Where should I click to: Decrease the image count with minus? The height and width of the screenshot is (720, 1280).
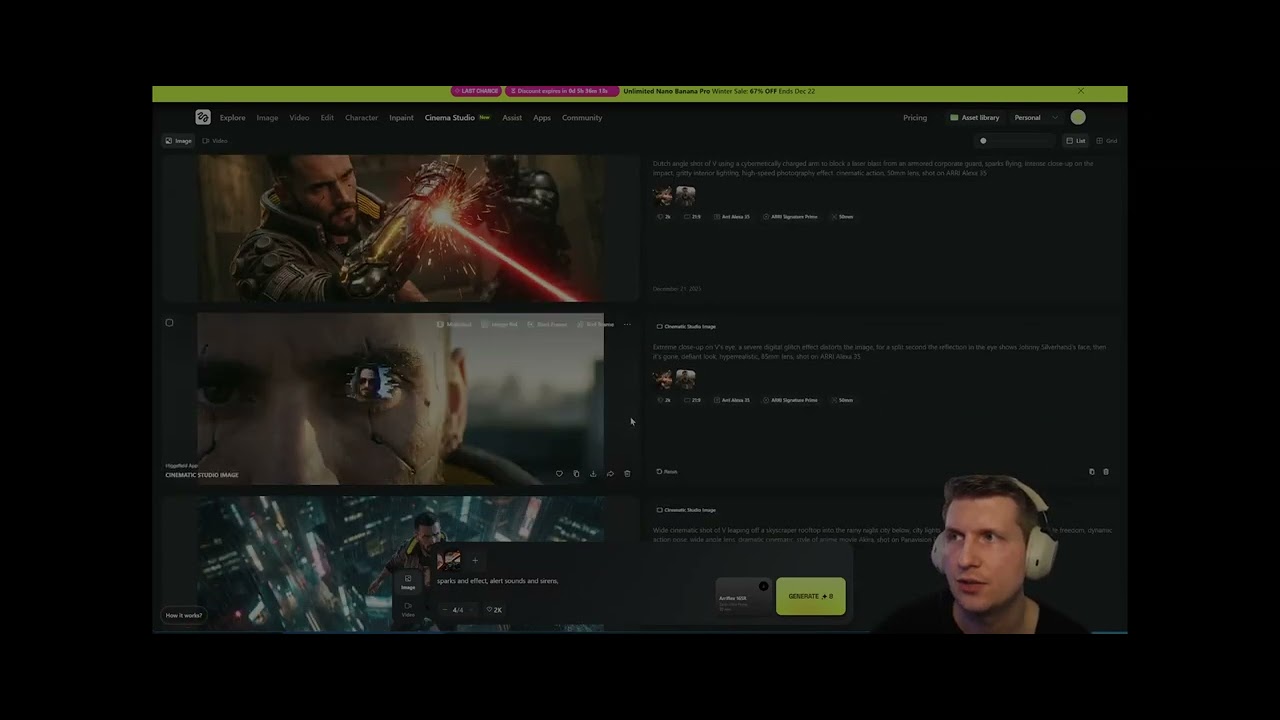[445, 610]
